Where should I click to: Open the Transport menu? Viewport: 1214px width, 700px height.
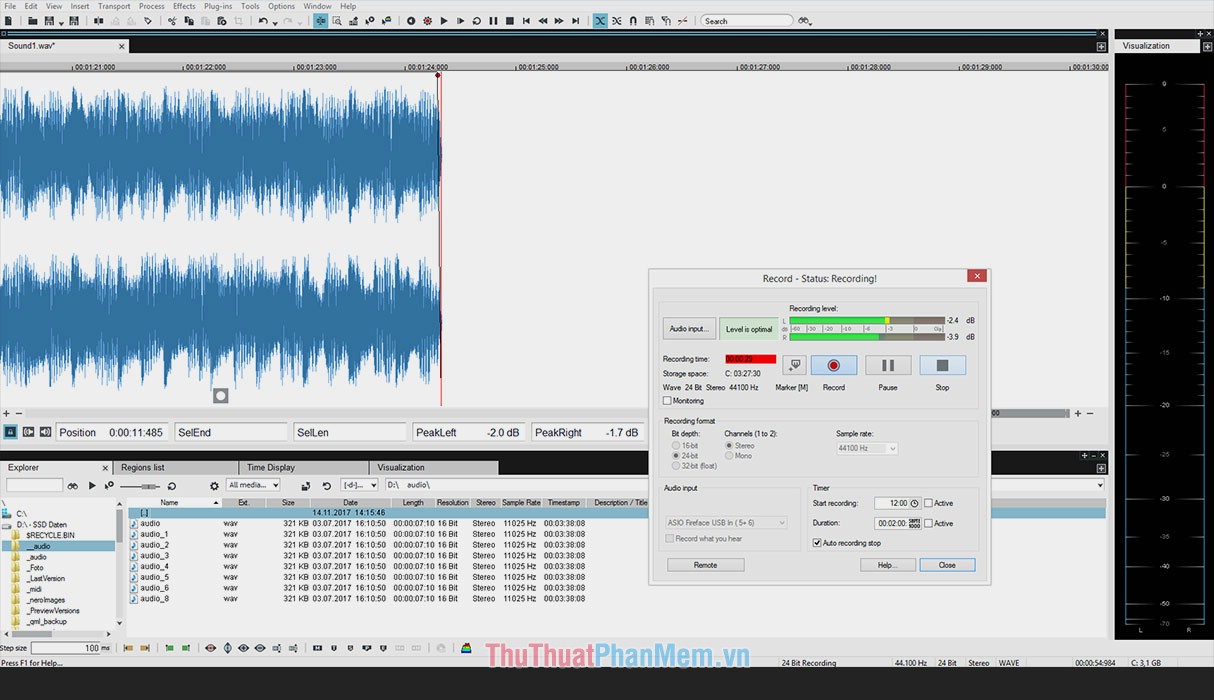pyautogui.click(x=113, y=5)
